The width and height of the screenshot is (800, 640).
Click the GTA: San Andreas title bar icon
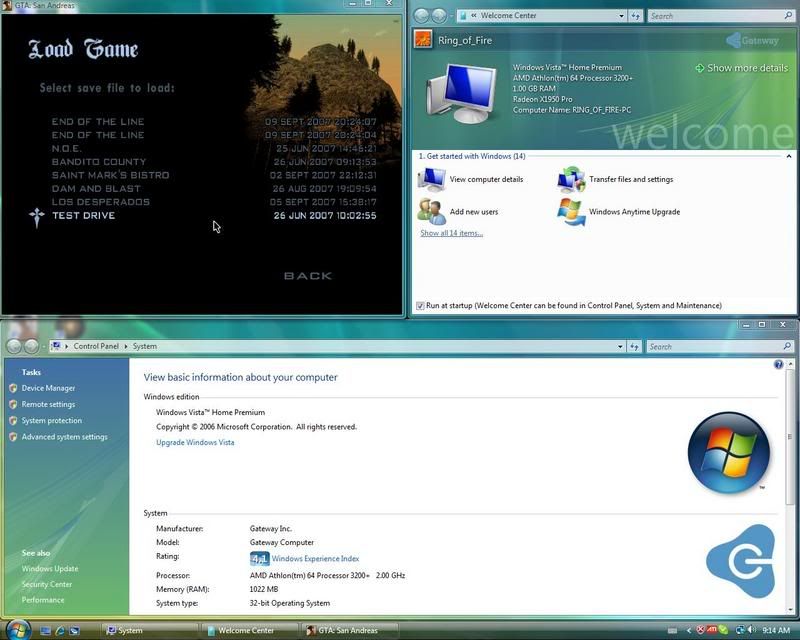point(7,5)
